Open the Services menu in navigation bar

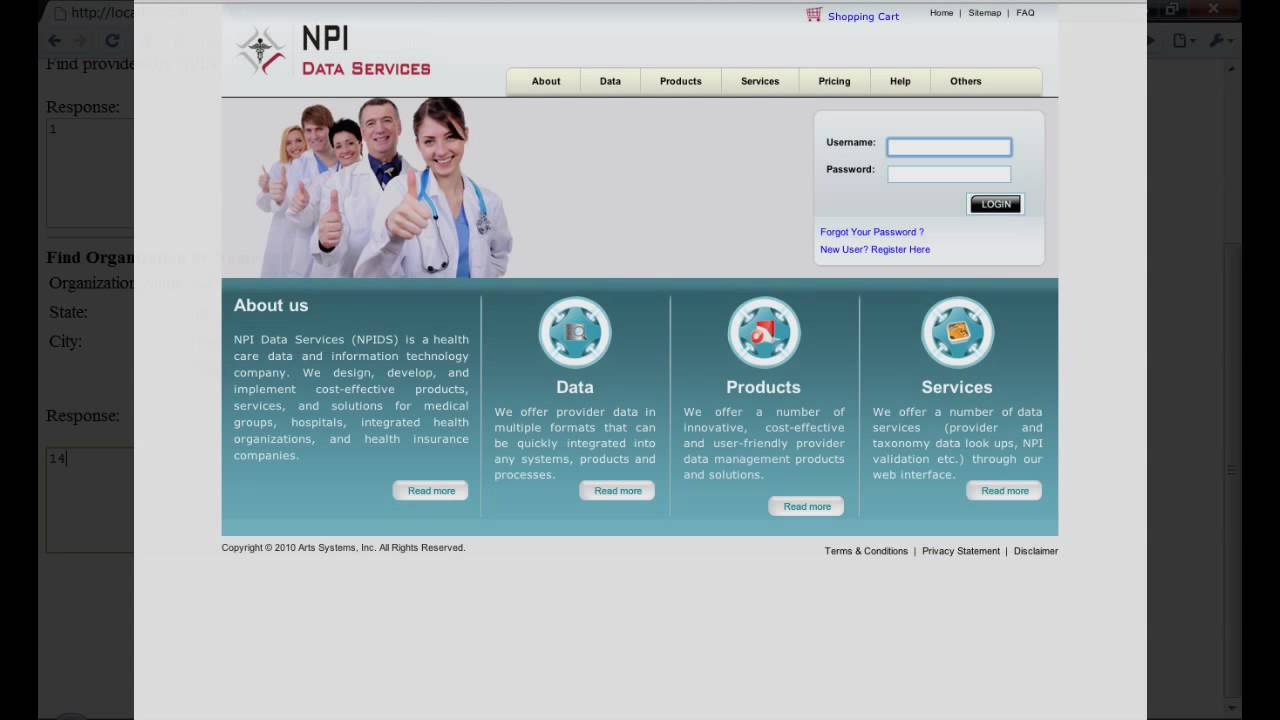760,81
